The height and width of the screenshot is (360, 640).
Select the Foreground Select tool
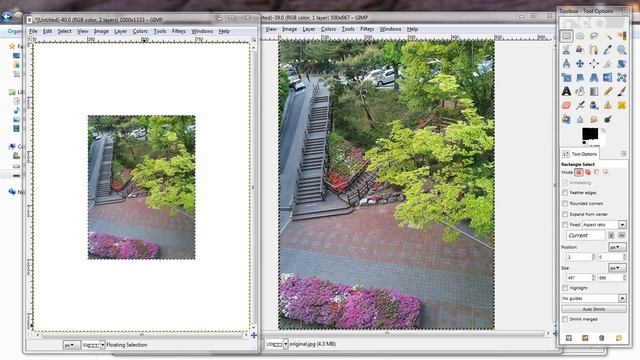coord(580,50)
